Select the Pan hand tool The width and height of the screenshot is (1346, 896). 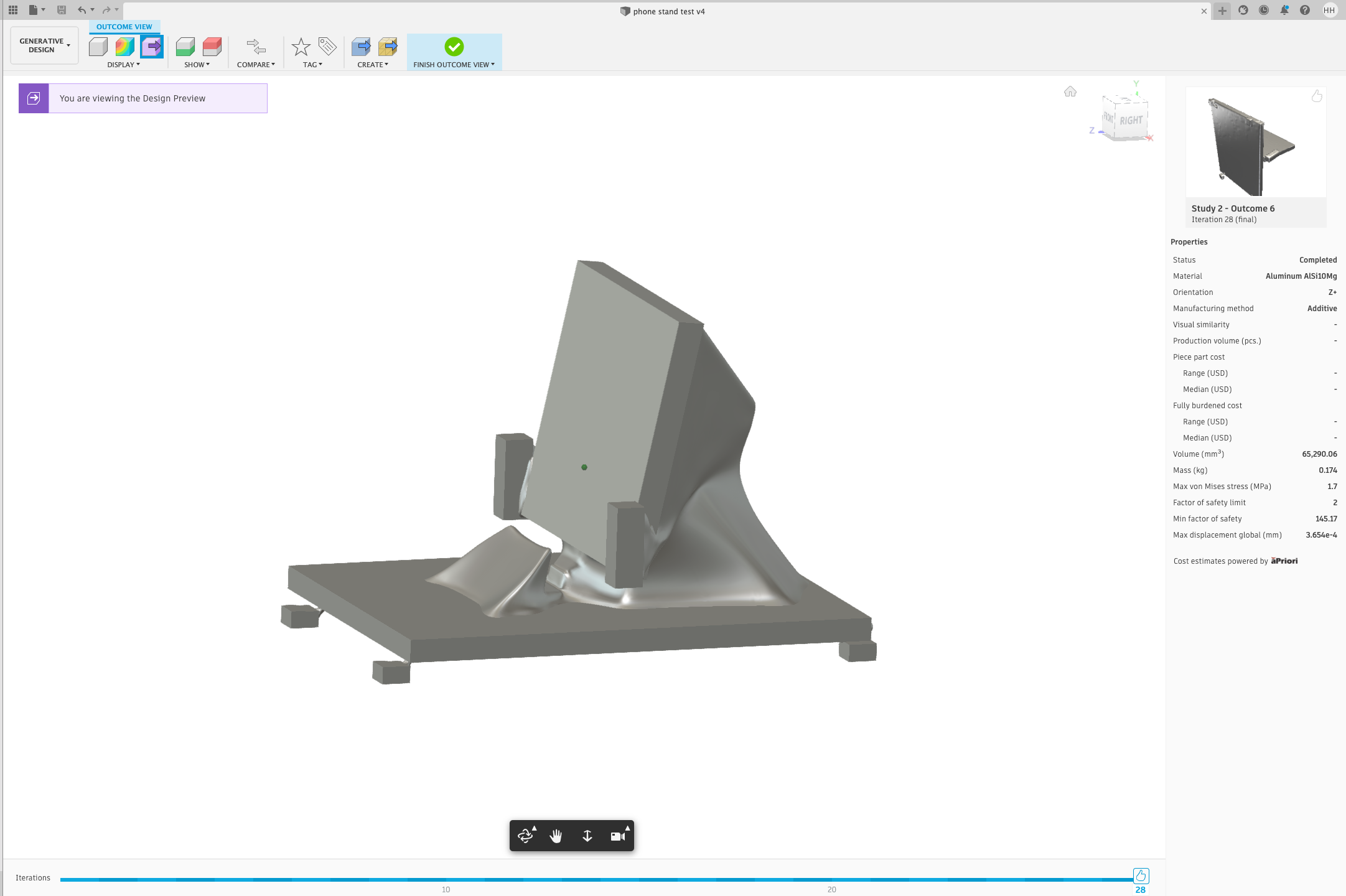pyautogui.click(x=556, y=836)
